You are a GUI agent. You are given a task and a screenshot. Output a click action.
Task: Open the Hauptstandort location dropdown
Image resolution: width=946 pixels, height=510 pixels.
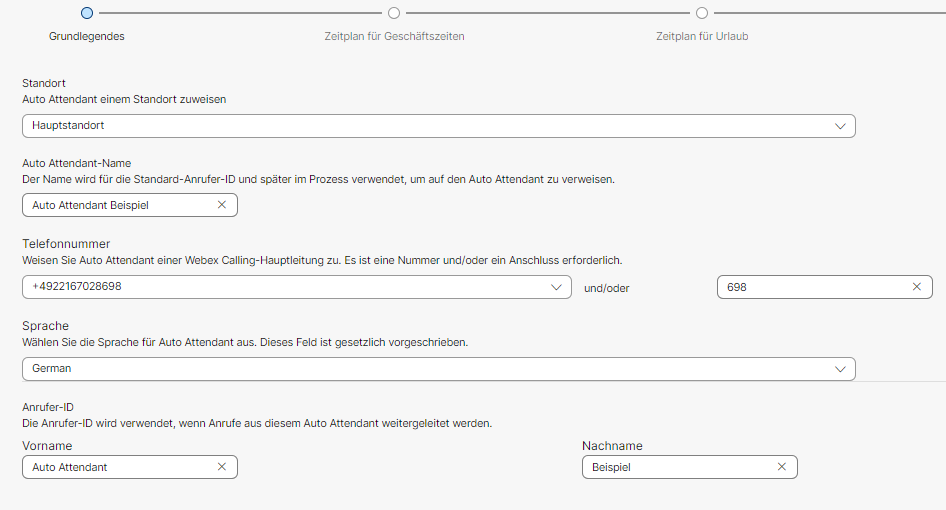[x=439, y=126]
